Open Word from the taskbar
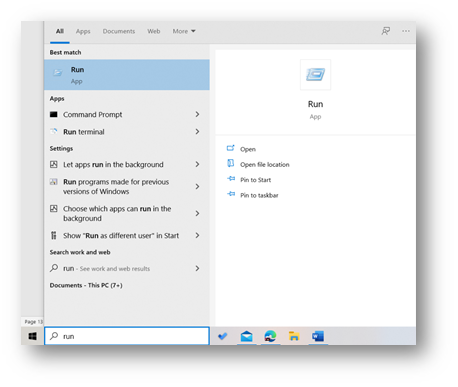This screenshot has height=387, width=458. [318, 336]
